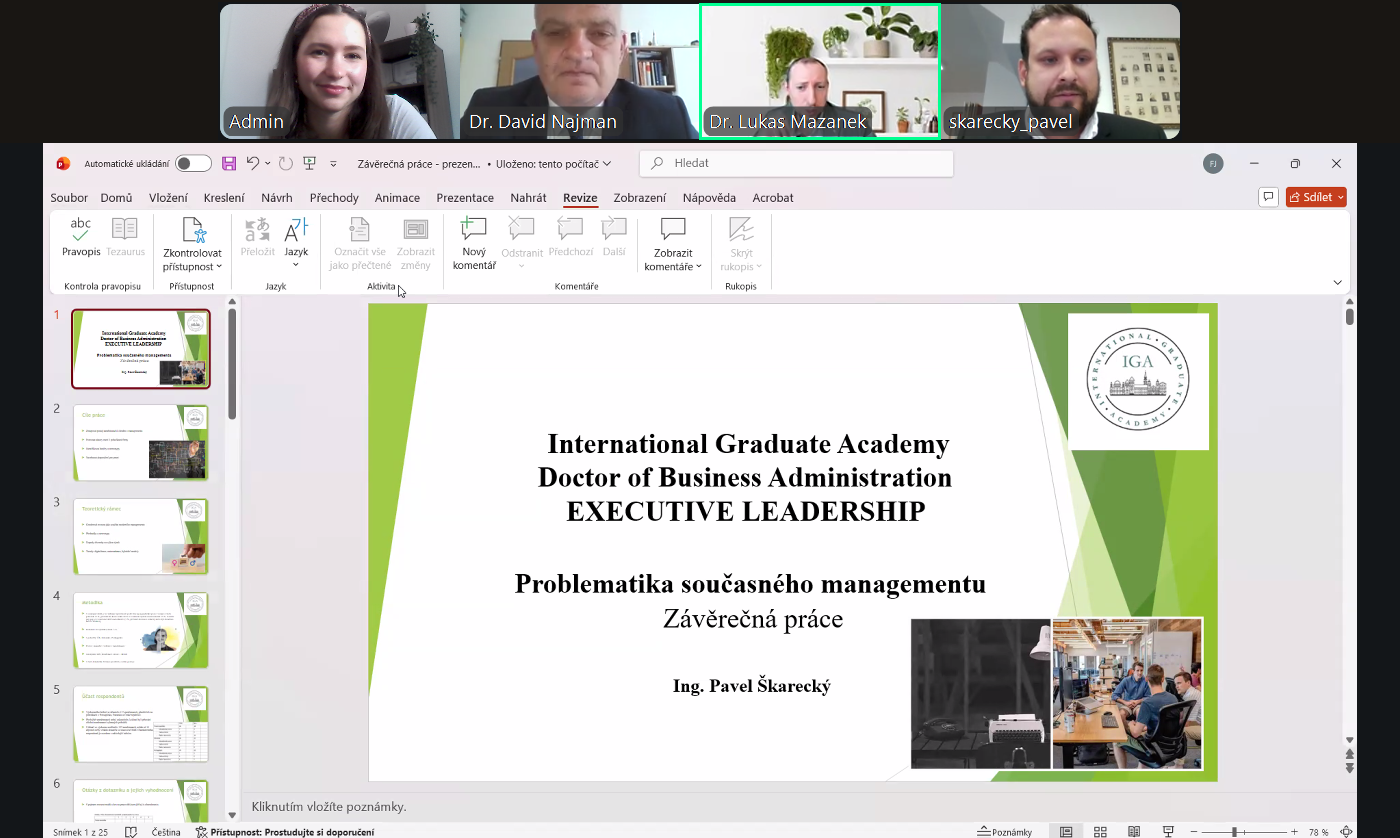1400x838 pixels.
Task: Switch to Slide Sorter view icon
Action: click(1100, 832)
